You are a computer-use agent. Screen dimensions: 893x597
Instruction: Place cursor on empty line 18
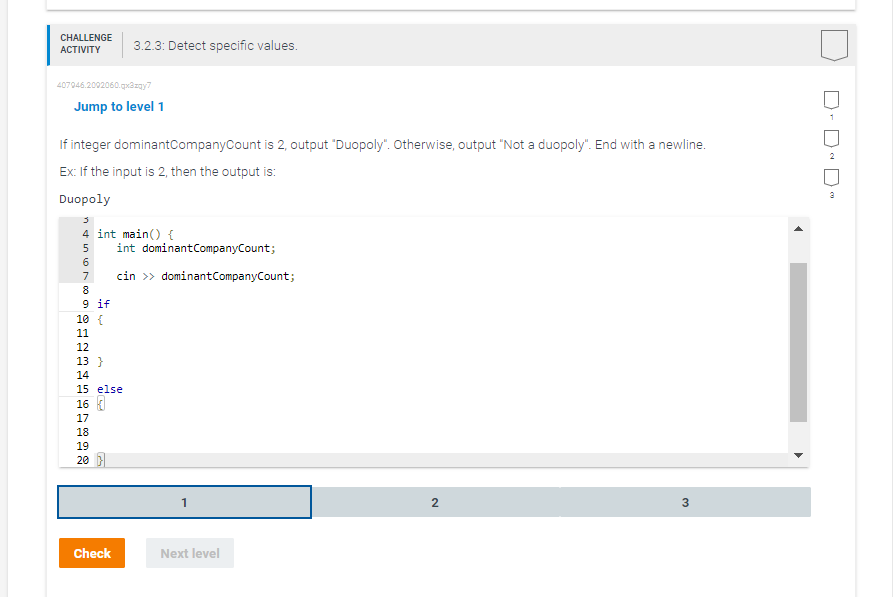(439, 432)
